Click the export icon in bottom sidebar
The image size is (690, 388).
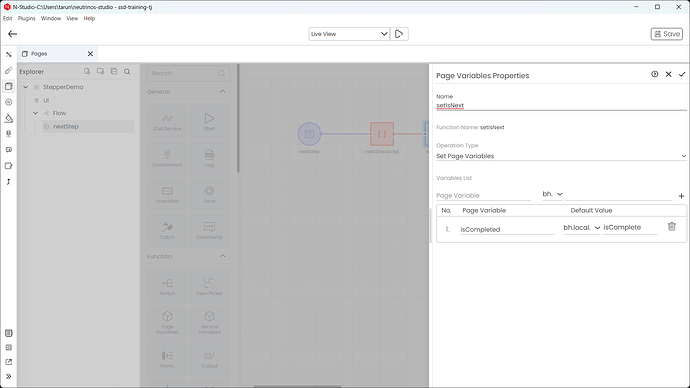point(9,362)
